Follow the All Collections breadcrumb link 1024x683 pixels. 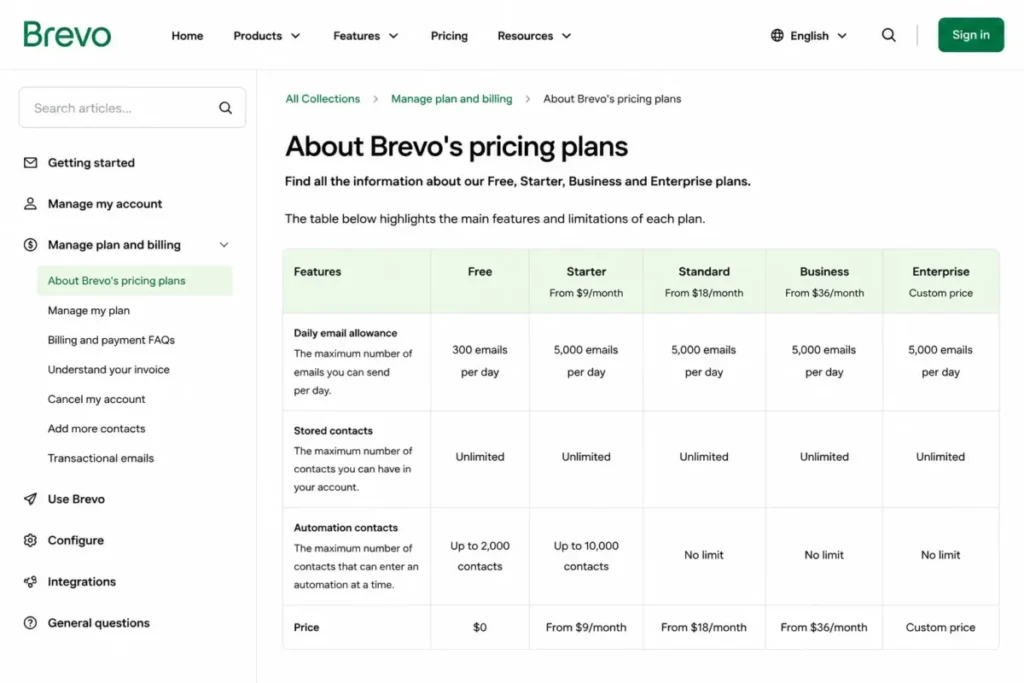[x=323, y=99]
